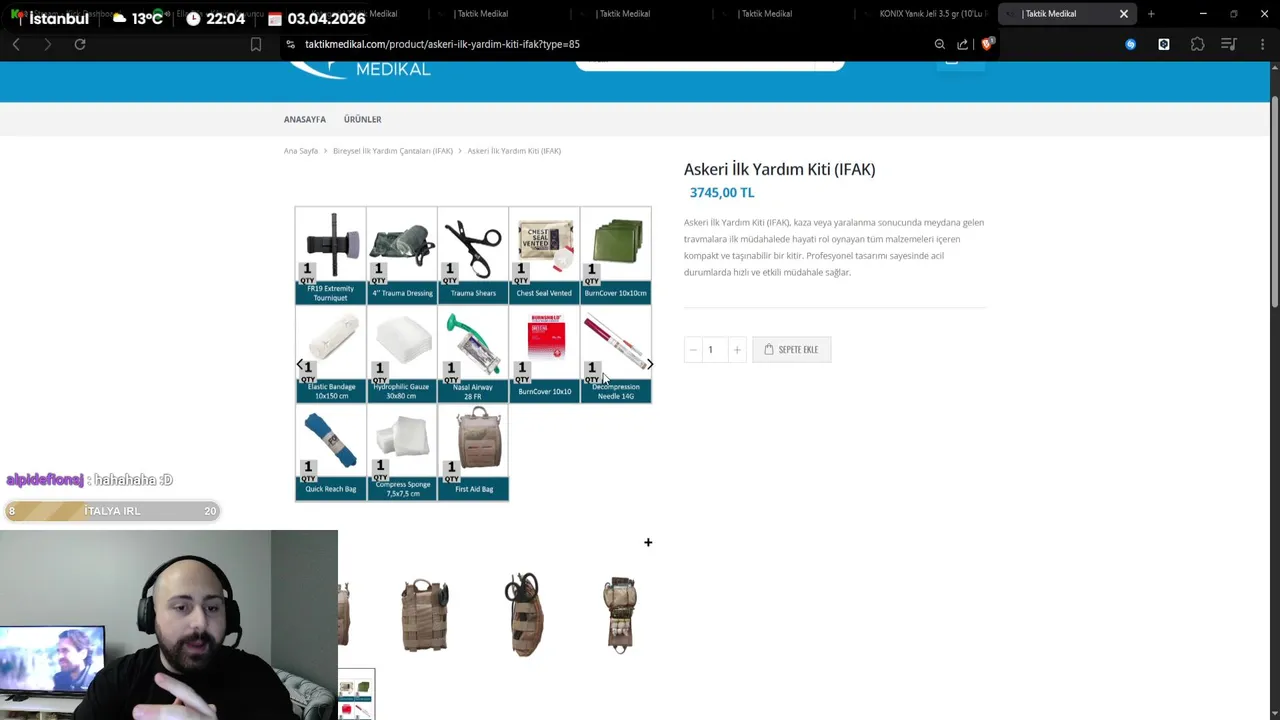This screenshot has height=720, width=1280.
Task: Close the active Taktik Medikal tab
Action: 1124,14
